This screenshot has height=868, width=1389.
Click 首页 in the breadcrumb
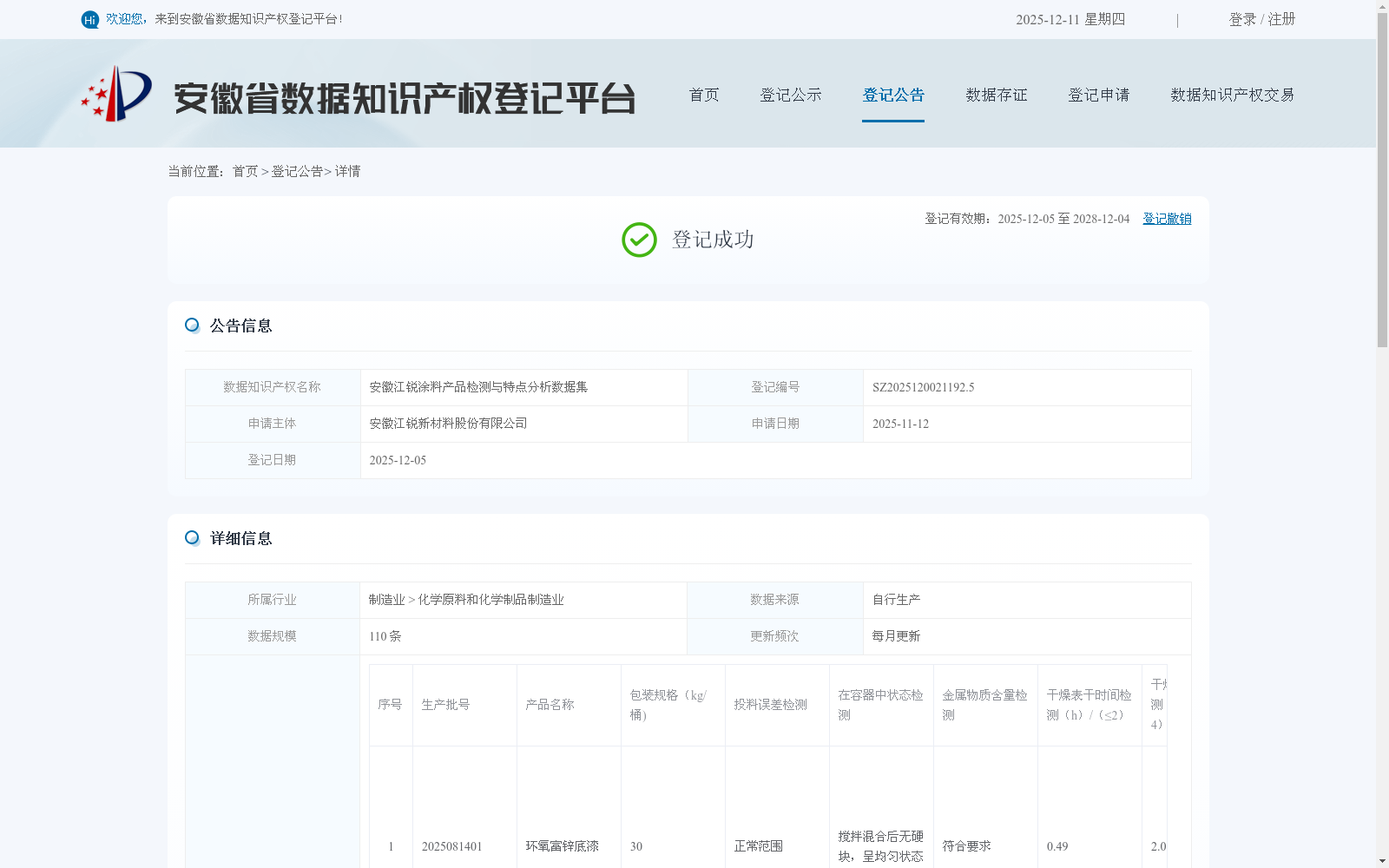tap(245, 171)
